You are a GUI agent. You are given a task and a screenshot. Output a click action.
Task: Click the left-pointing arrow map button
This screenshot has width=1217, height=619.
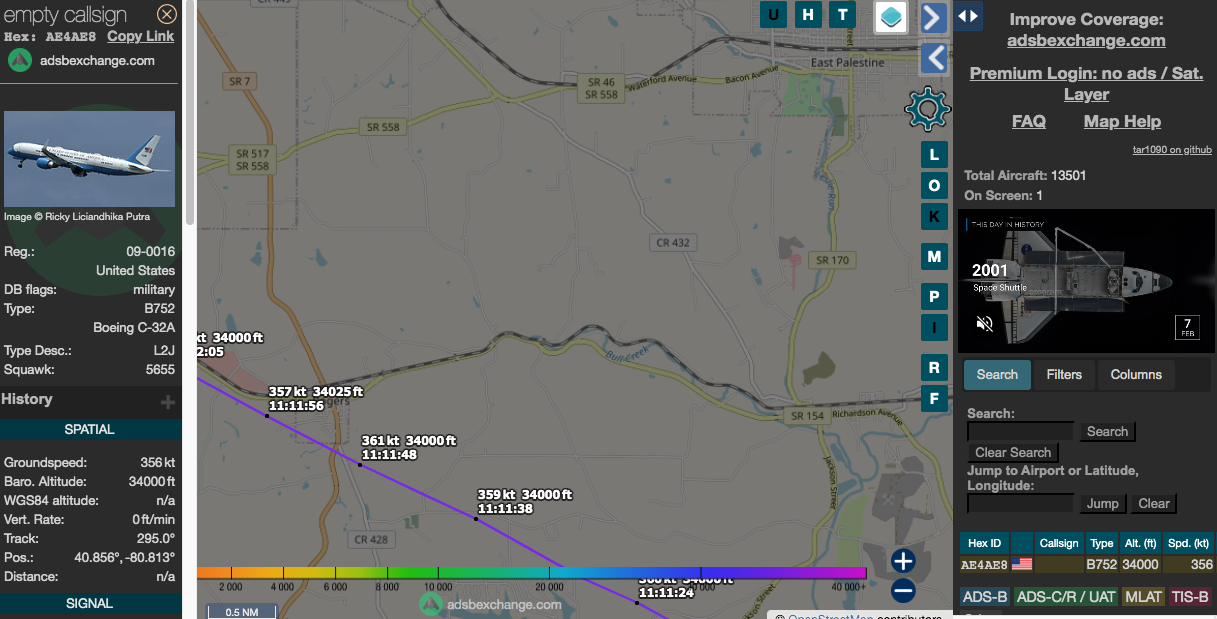[x=933, y=58]
